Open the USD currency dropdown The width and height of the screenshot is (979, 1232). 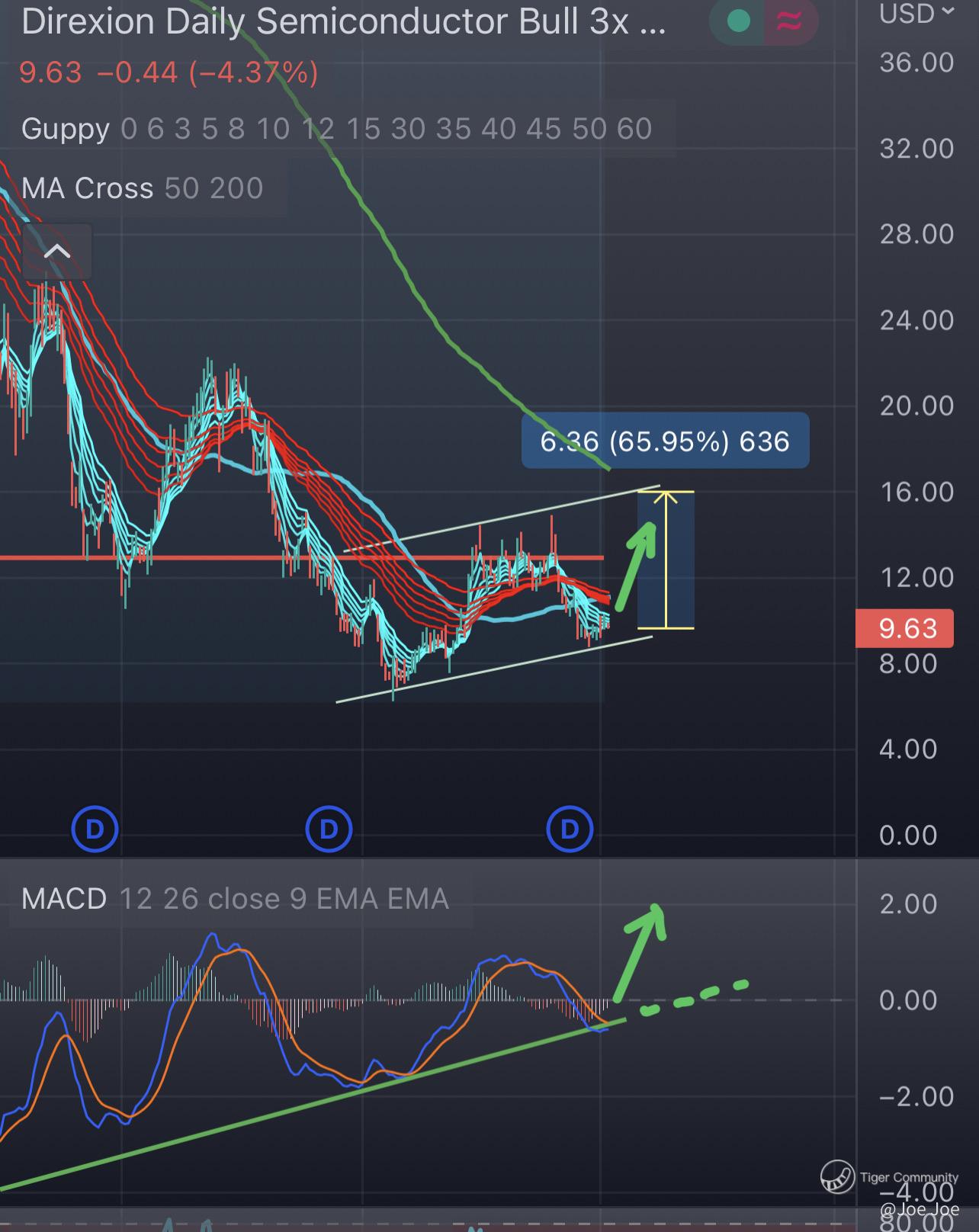coord(917,14)
